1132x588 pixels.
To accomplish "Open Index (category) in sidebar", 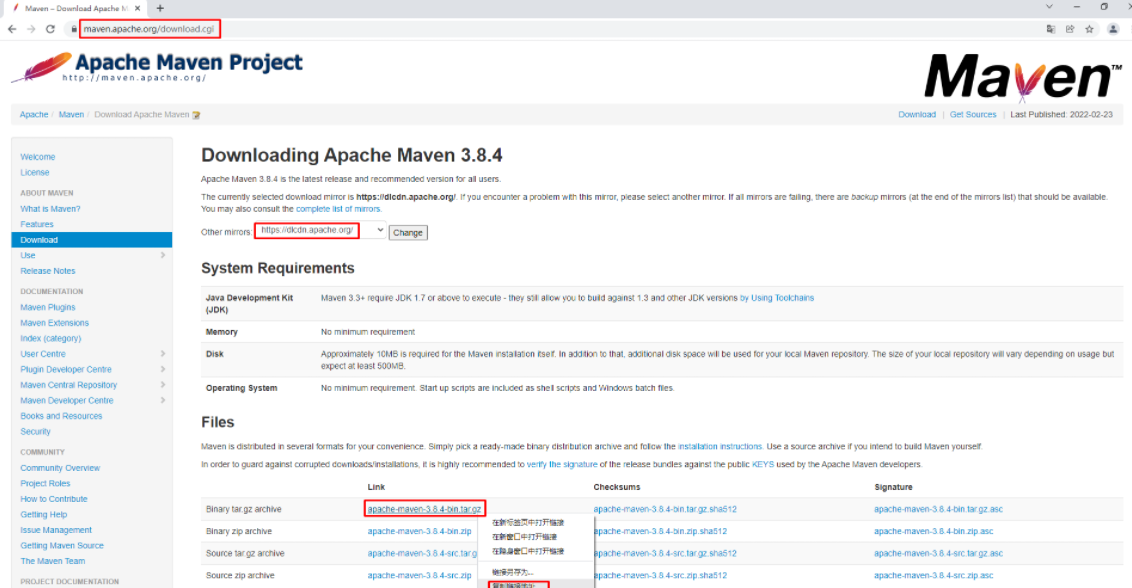I will click(51, 338).
